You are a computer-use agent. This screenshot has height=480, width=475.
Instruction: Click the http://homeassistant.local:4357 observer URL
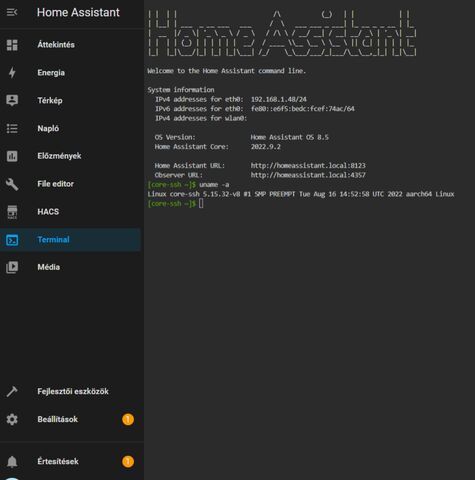(308, 175)
